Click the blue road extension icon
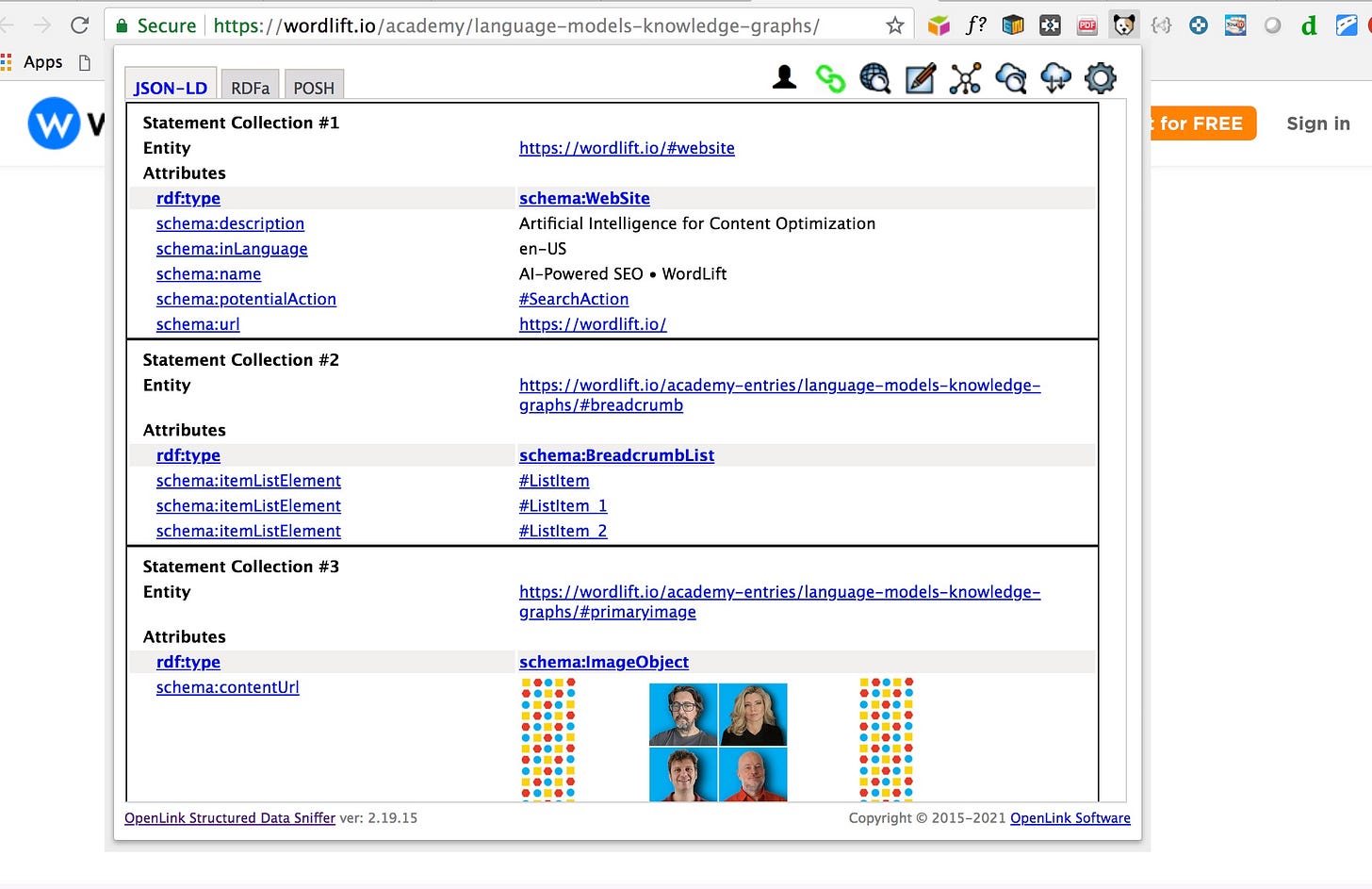The height and width of the screenshot is (889, 1372). [x=1347, y=25]
